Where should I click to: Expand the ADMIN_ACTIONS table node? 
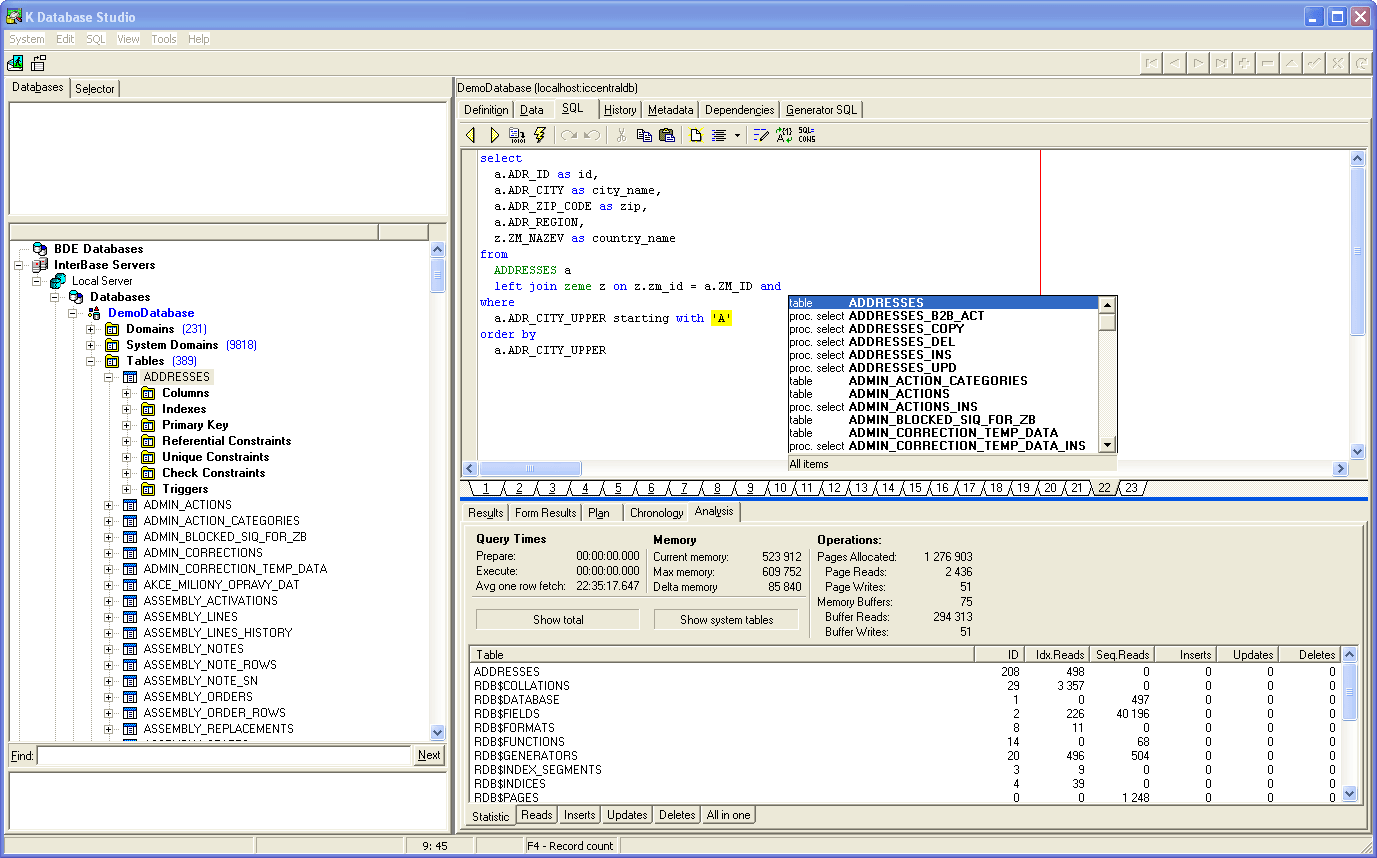click(109, 505)
